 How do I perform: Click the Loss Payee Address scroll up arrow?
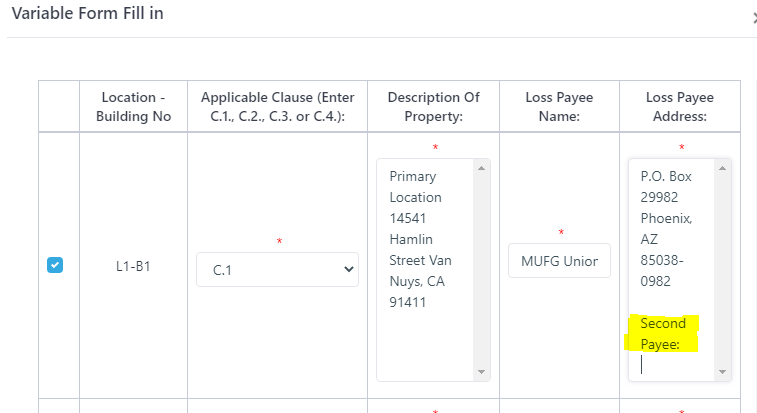(723, 167)
